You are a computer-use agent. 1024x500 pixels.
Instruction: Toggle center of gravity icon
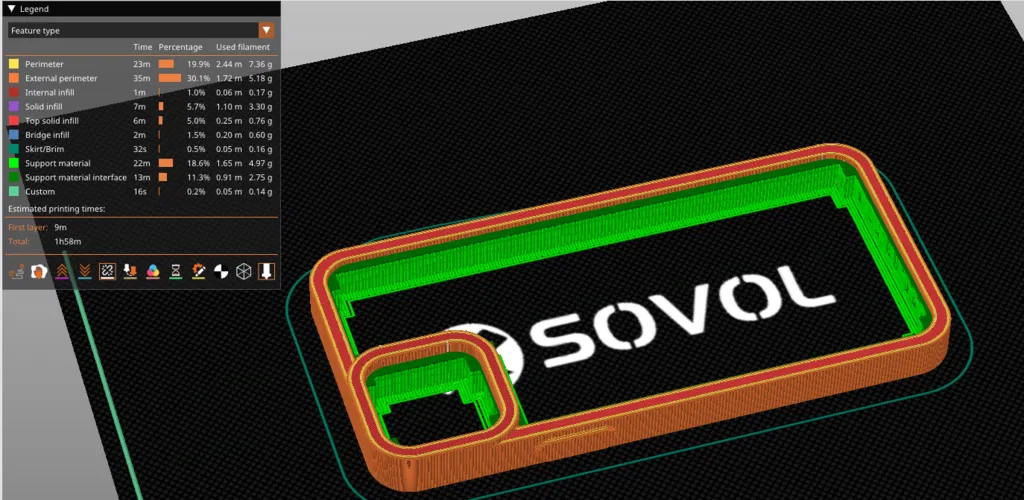(x=221, y=272)
